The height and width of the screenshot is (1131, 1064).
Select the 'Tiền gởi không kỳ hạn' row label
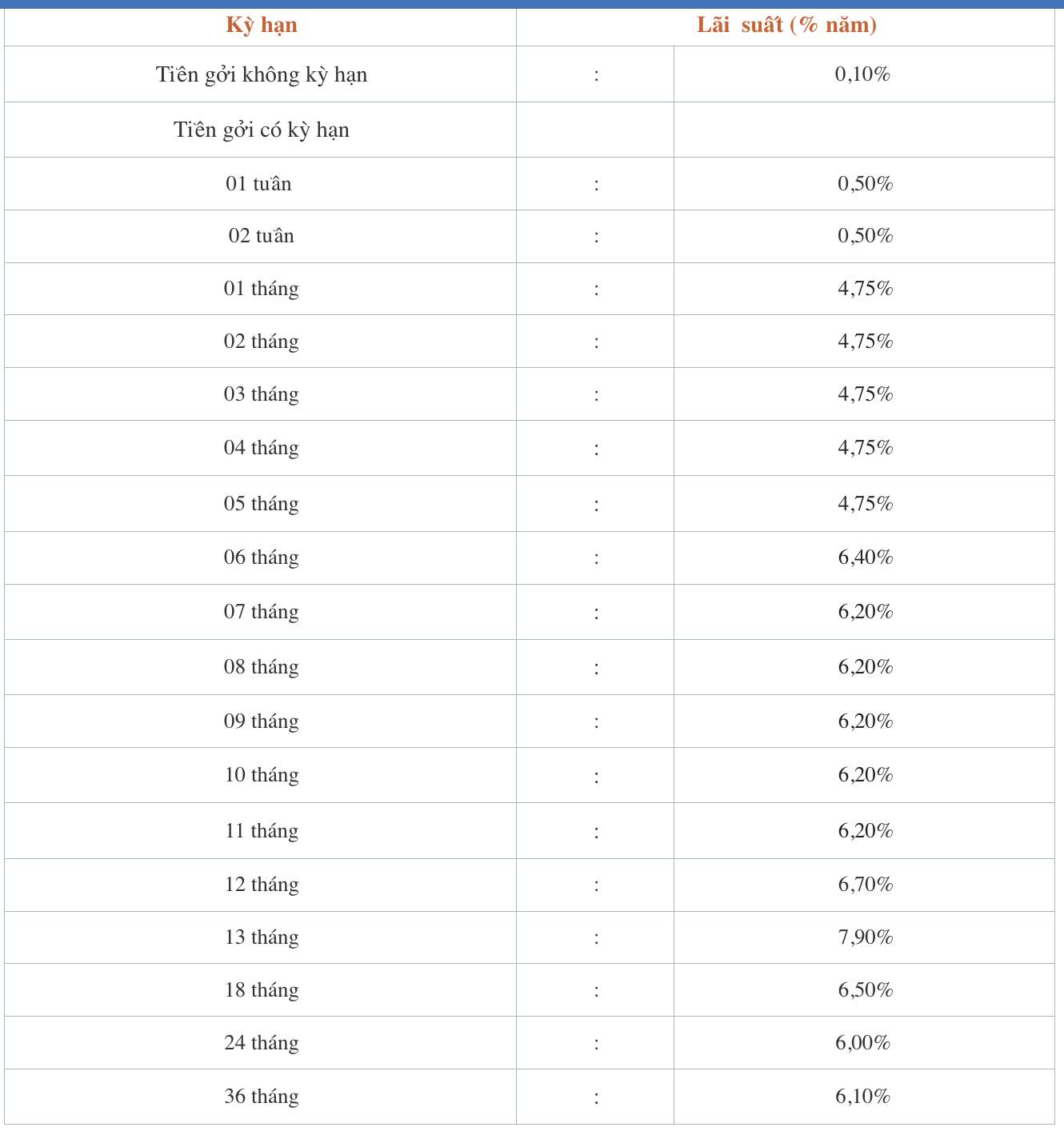[262, 74]
